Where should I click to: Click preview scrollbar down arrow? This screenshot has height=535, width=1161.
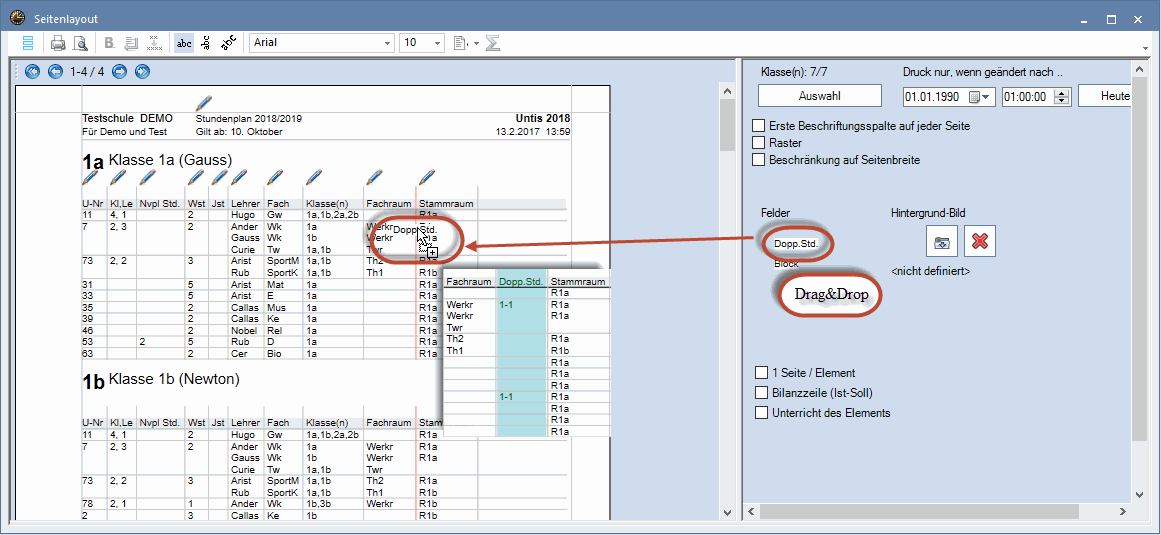coord(727,511)
